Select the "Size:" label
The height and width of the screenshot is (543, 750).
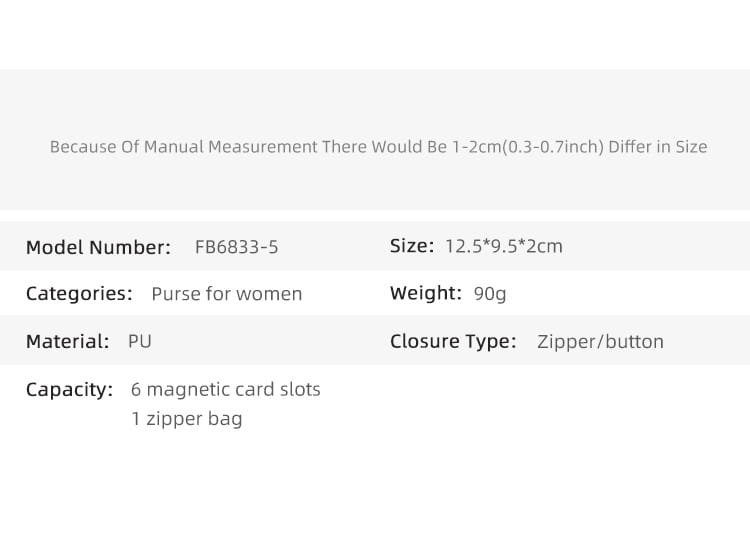(x=412, y=246)
